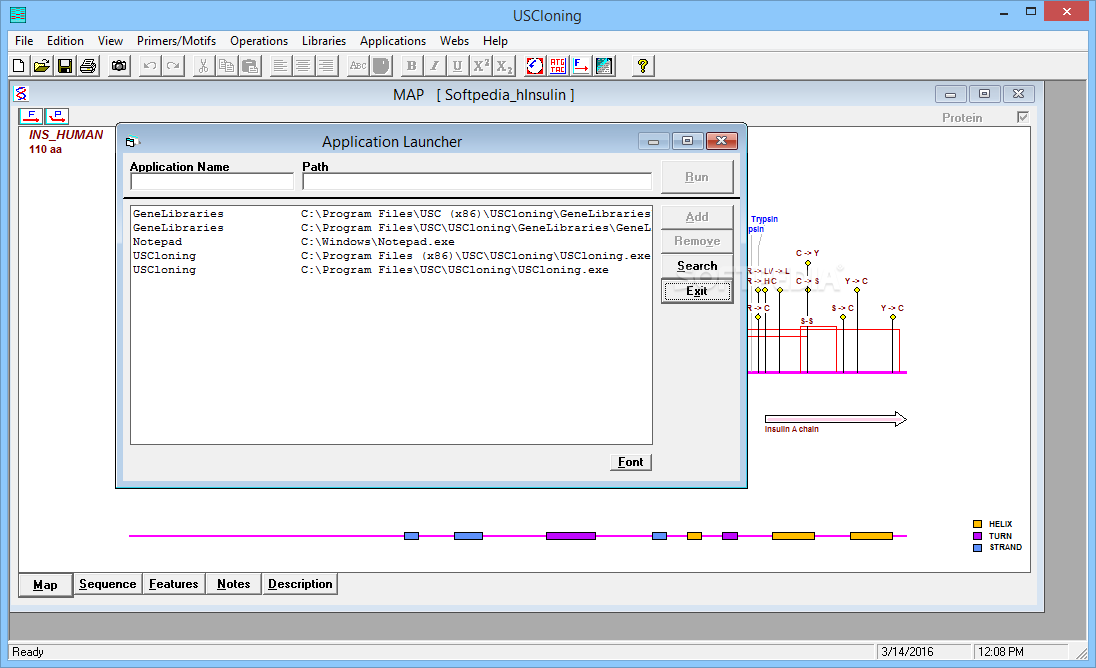Open the Help menu

coord(495,41)
